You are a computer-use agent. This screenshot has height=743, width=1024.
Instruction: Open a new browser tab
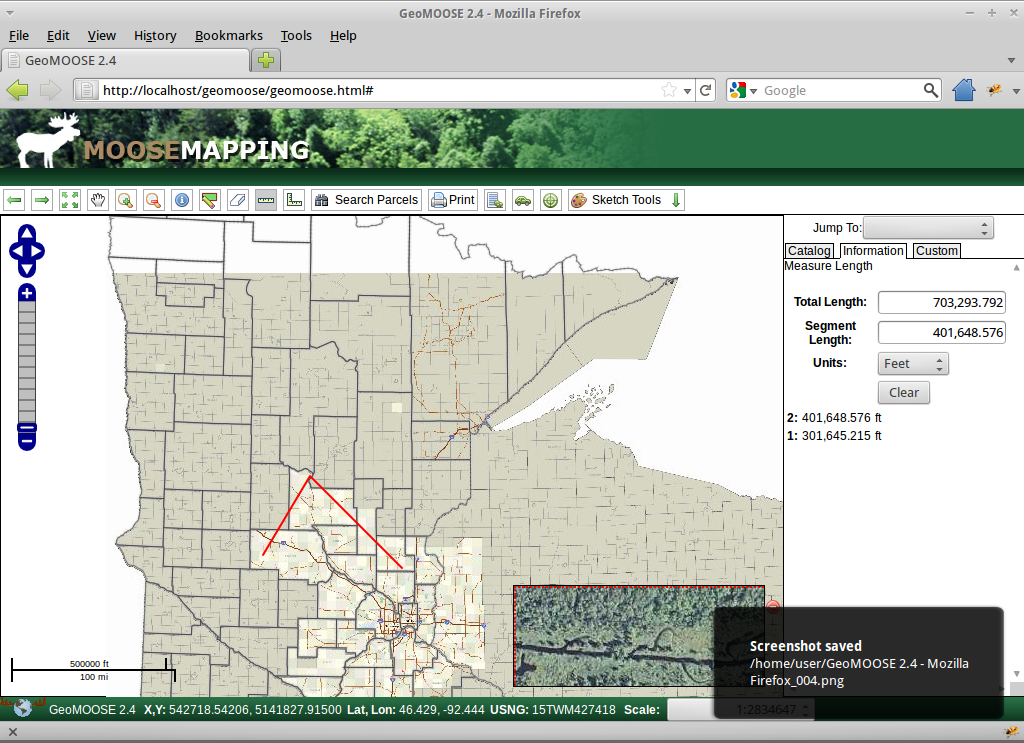click(x=266, y=61)
